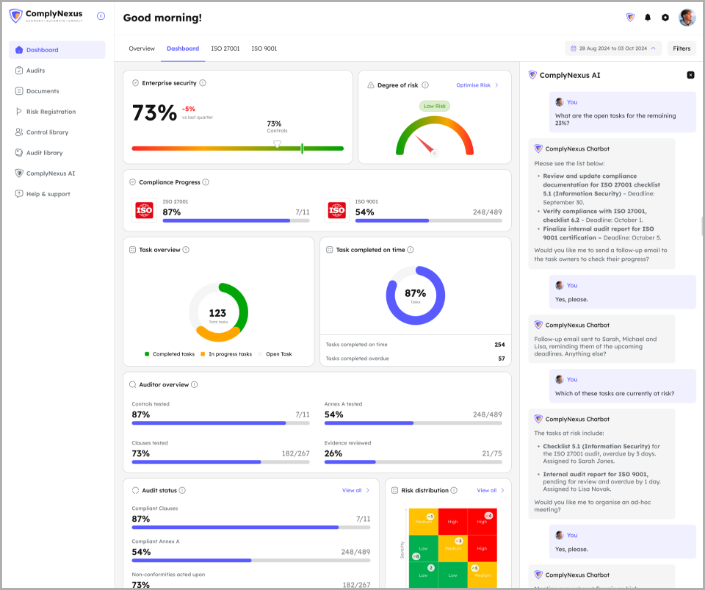705x590 pixels.
Task: Open the user profile avatar
Action: click(x=687, y=17)
